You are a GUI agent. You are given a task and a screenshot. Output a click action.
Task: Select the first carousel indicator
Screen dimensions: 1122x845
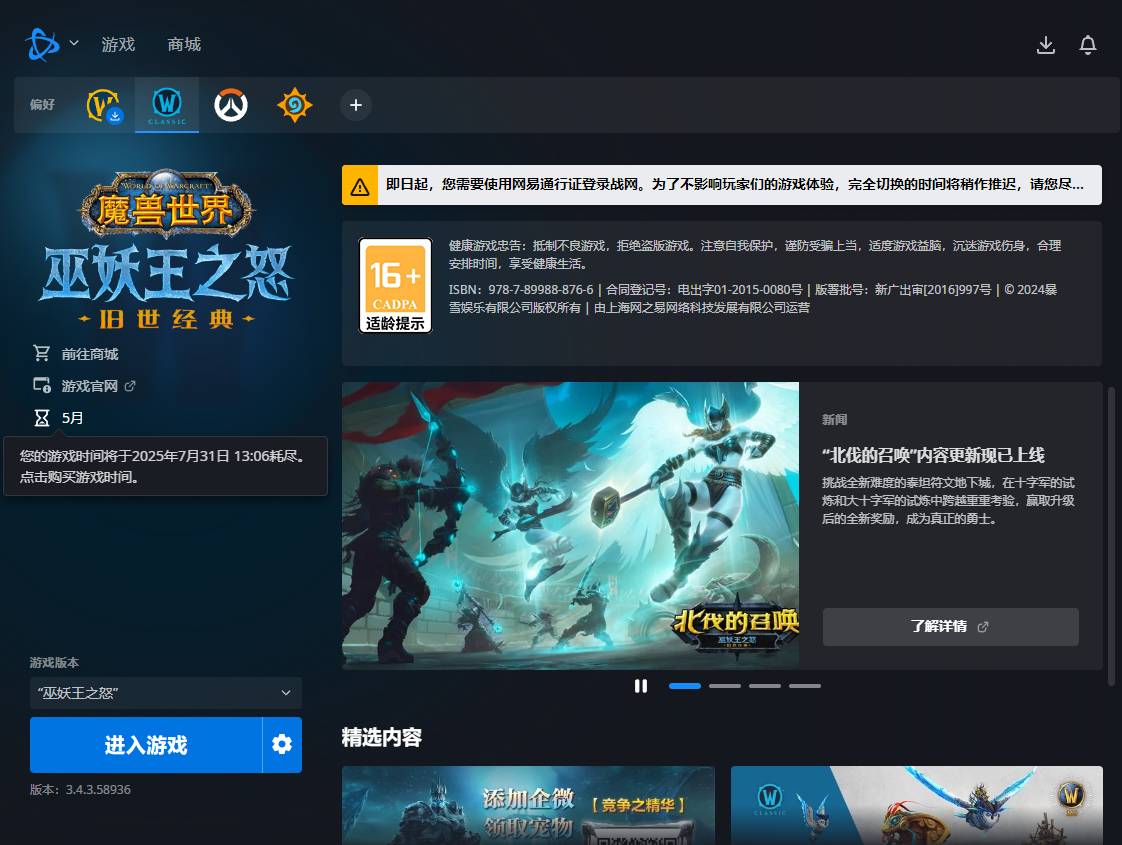pyautogui.click(x=685, y=686)
